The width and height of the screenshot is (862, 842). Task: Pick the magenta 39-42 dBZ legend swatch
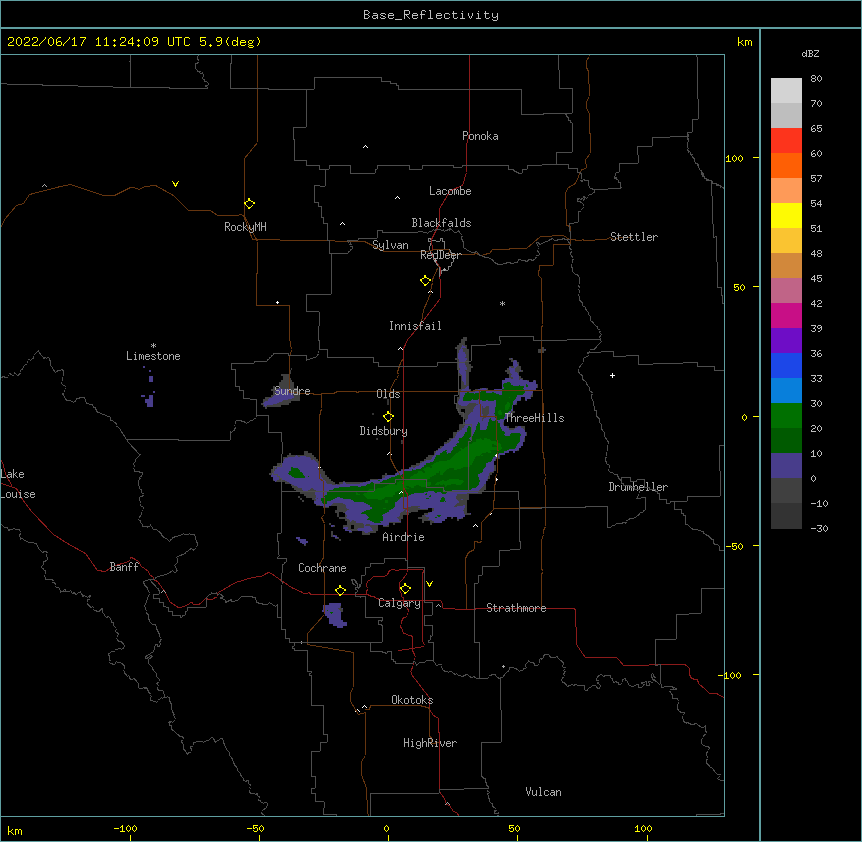[786, 315]
